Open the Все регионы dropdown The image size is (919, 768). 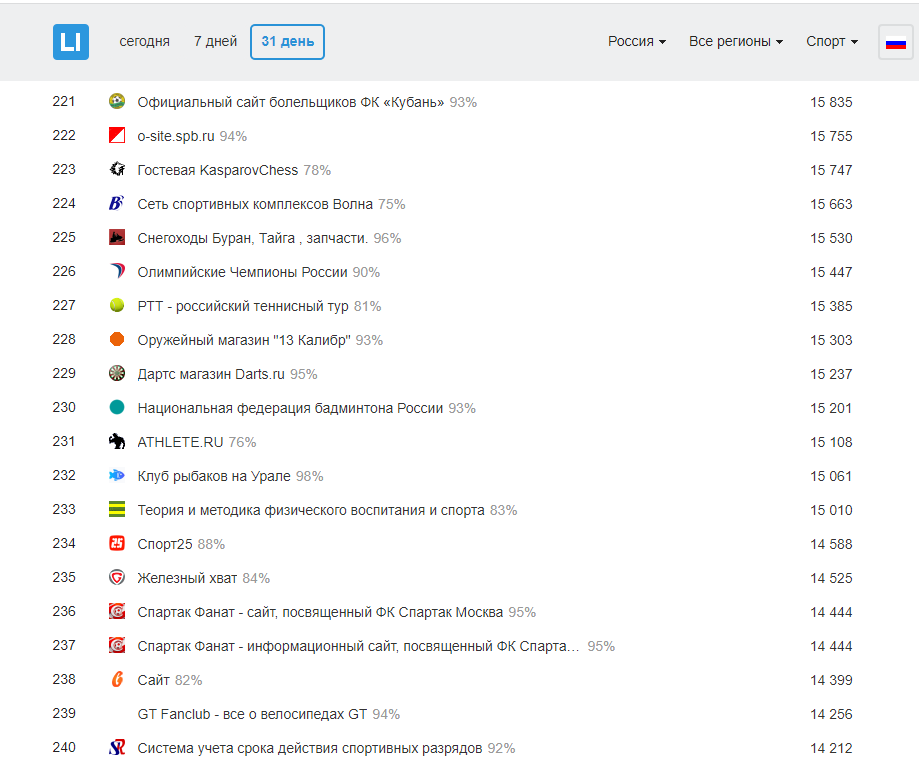pyautogui.click(x=736, y=42)
